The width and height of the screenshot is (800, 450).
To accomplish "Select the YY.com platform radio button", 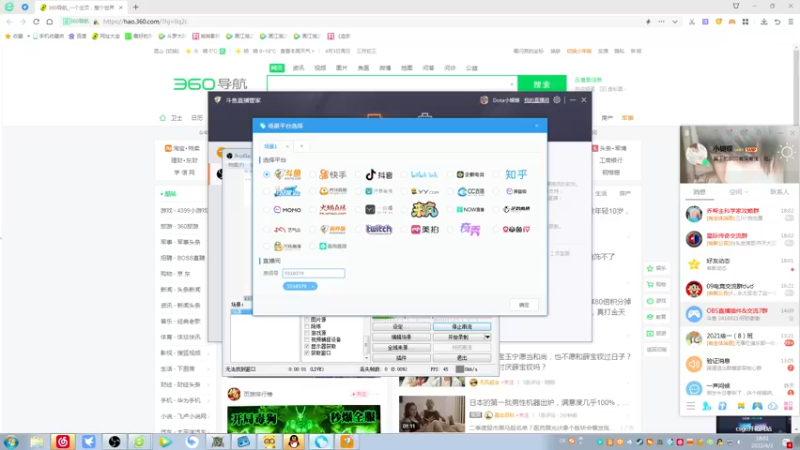I will pos(404,192).
